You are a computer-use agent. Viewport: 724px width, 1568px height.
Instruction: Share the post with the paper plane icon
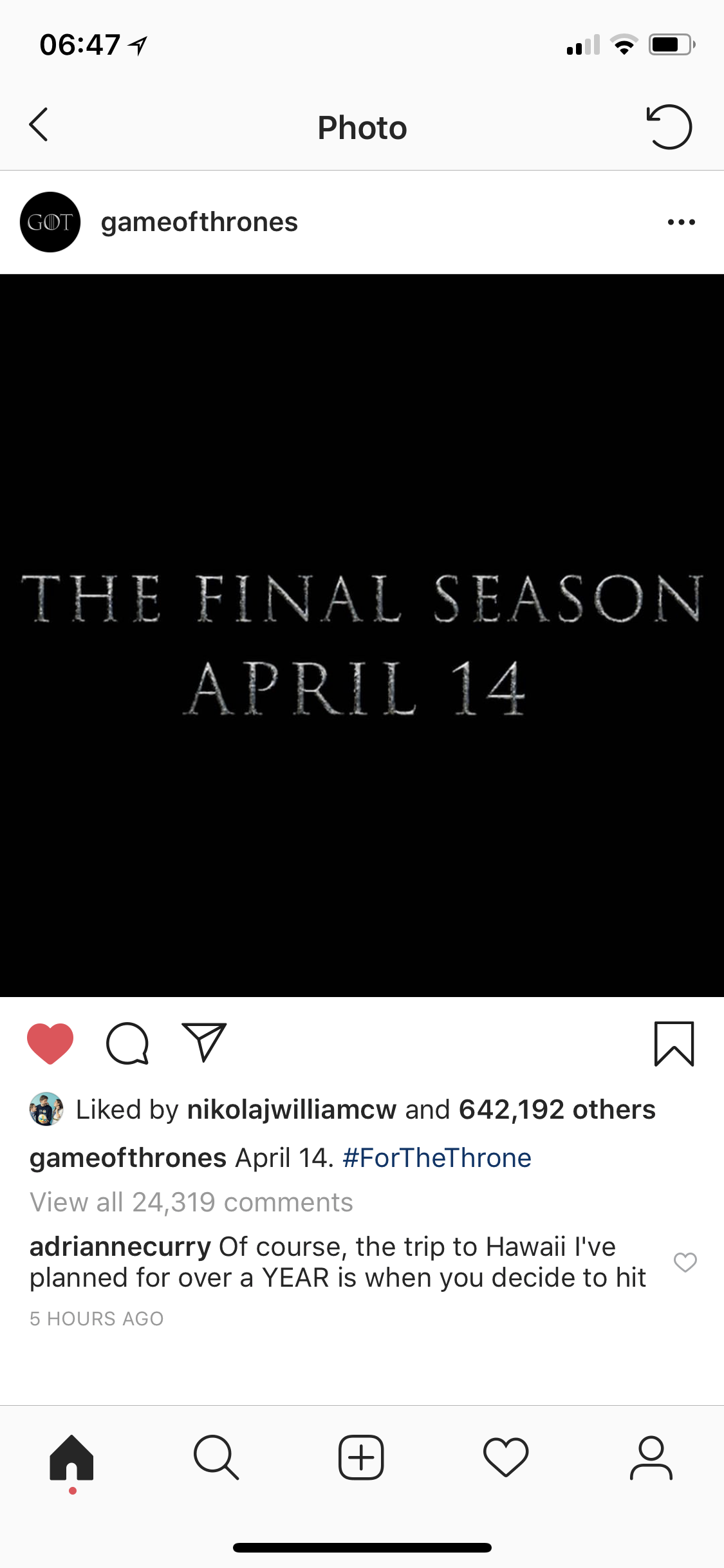tap(204, 1042)
